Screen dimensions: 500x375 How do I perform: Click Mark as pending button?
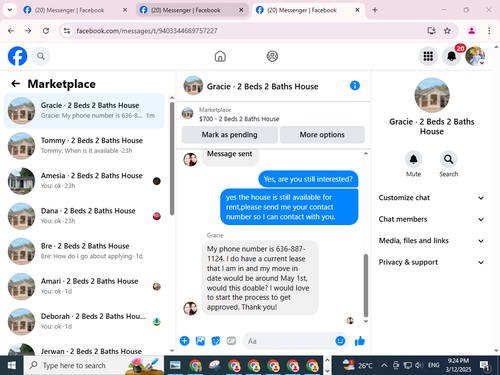(229, 135)
